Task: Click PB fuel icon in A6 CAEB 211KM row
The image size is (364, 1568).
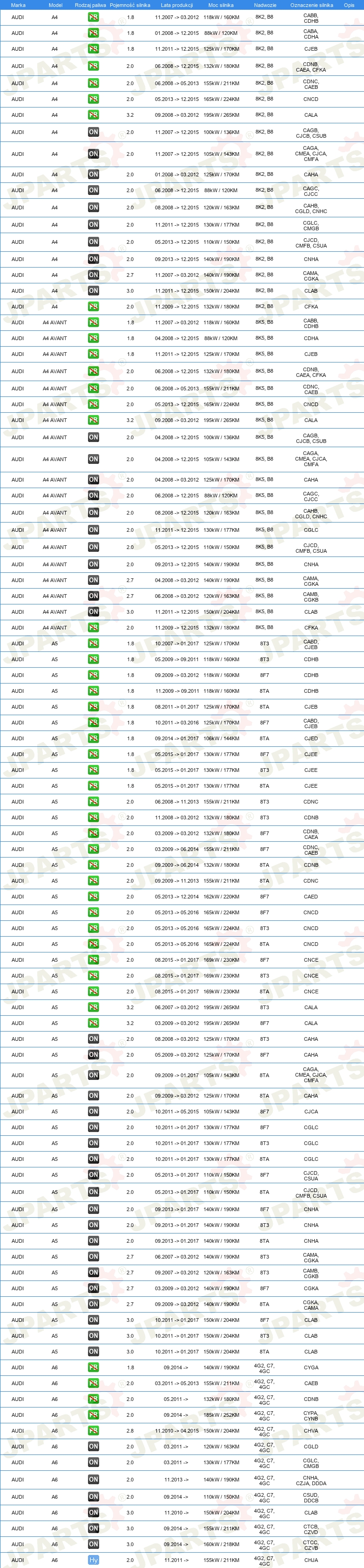Action: pos(93,1384)
